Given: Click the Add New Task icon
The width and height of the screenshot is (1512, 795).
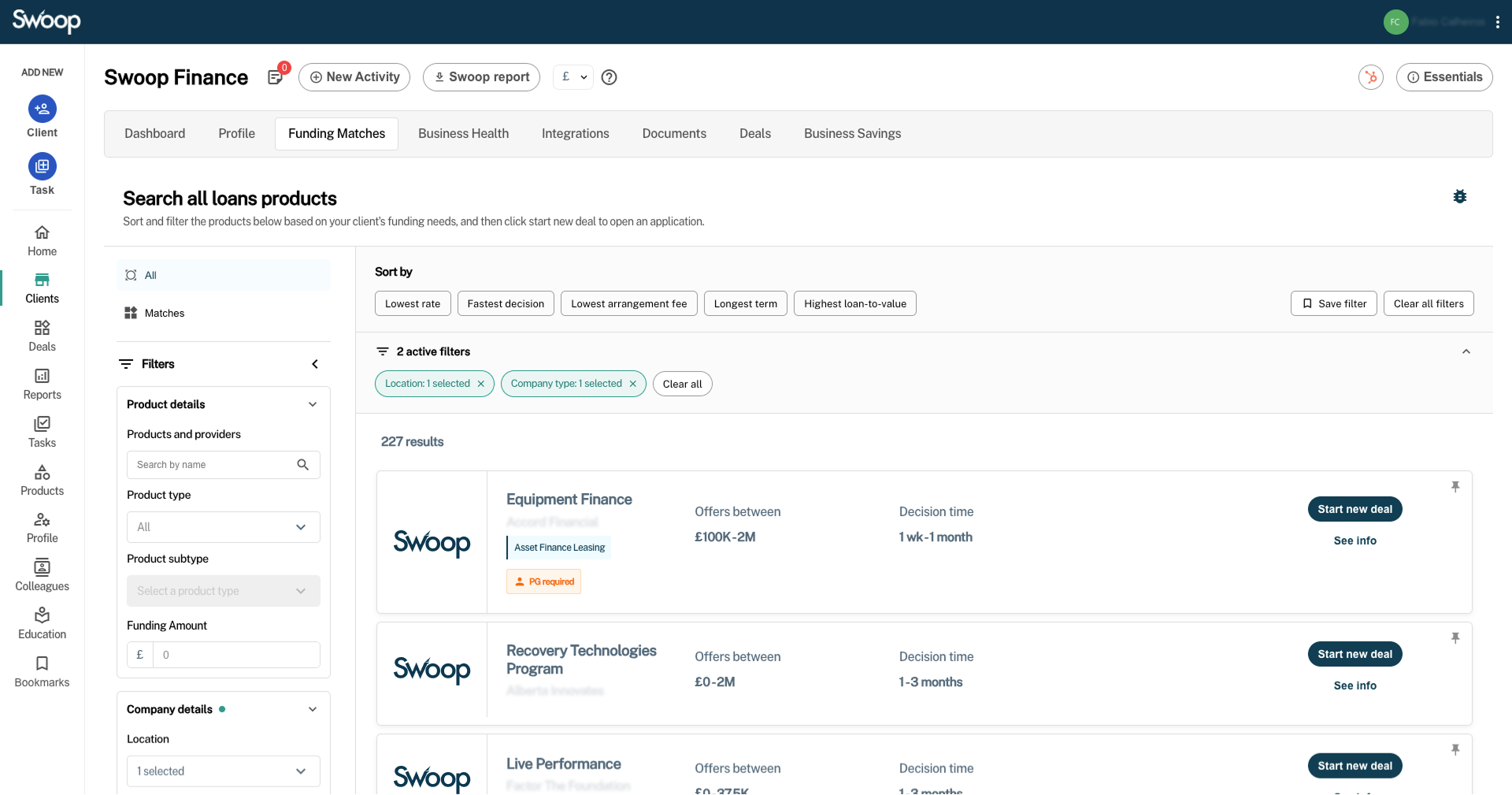Looking at the screenshot, I should (43, 166).
